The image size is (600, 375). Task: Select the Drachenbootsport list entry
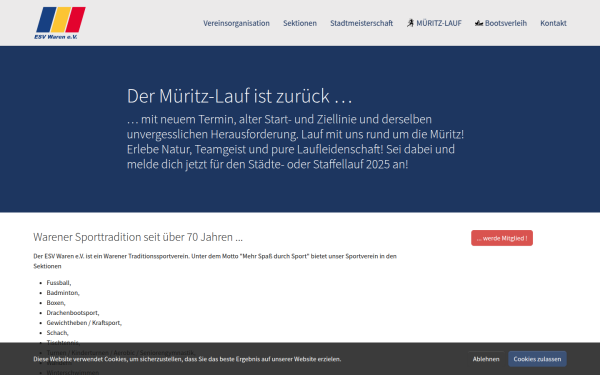pyautogui.click(x=73, y=313)
